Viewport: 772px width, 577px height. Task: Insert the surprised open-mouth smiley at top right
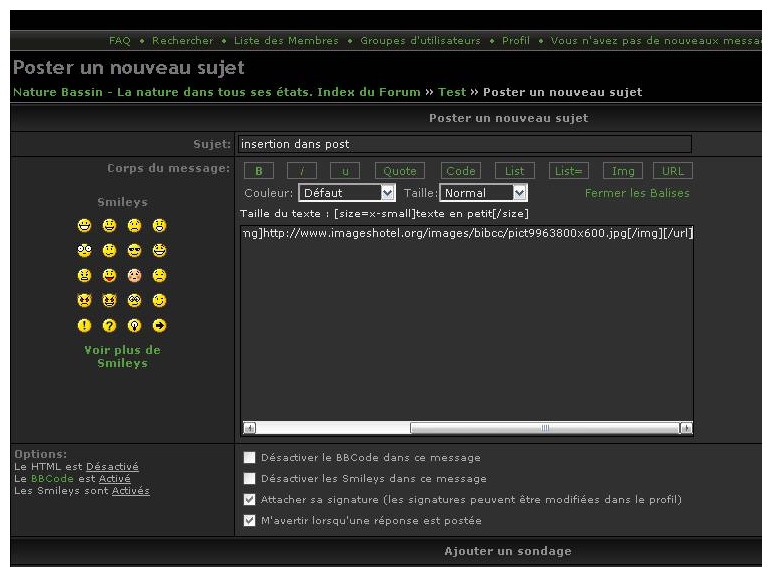(x=159, y=225)
